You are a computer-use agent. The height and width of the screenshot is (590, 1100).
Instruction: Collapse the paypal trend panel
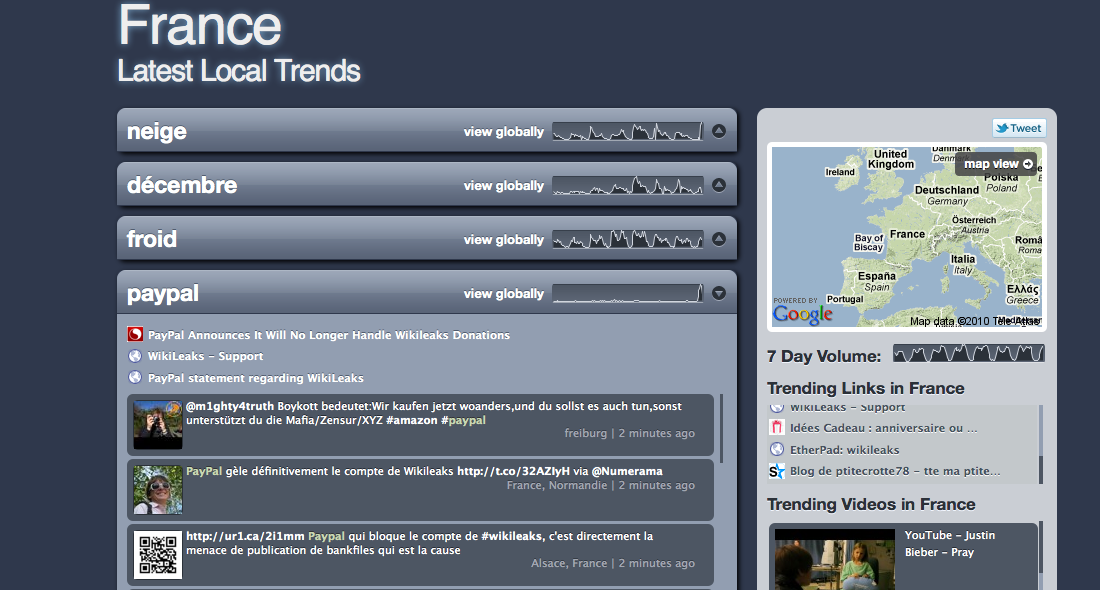tap(718, 293)
